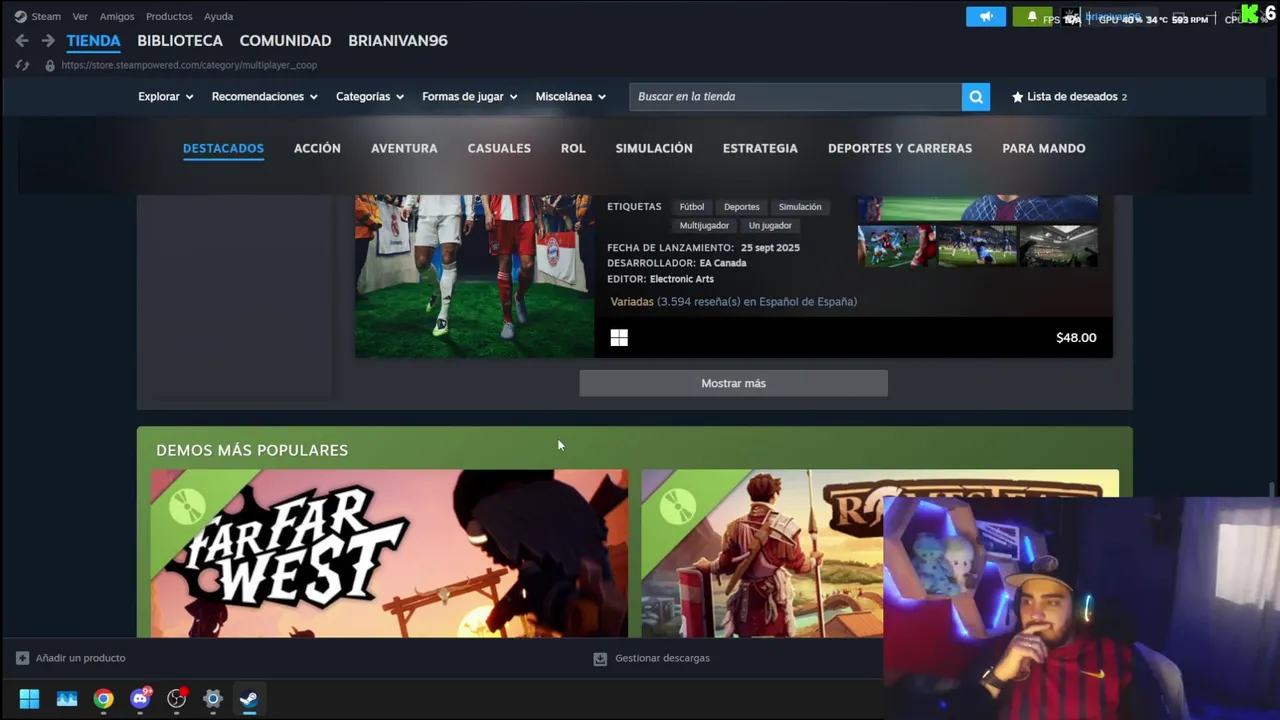Open the Chrome taskbar icon
The image size is (1280, 720).
click(103, 699)
